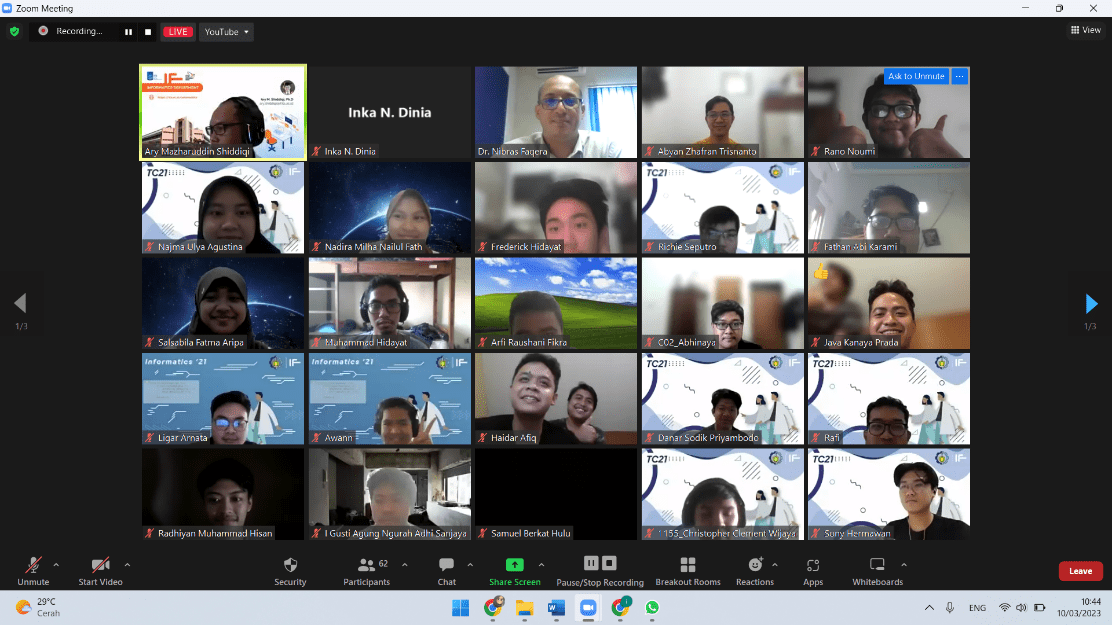Start Video with the camera button

[x=100, y=566]
